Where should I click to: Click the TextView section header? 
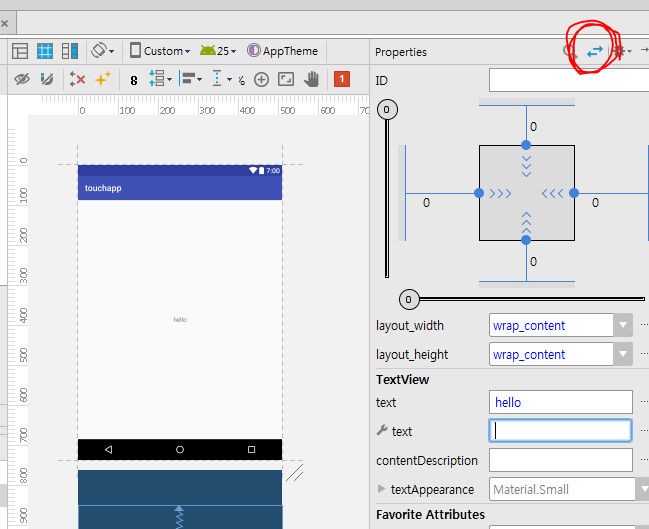click(x=402, y=380)
